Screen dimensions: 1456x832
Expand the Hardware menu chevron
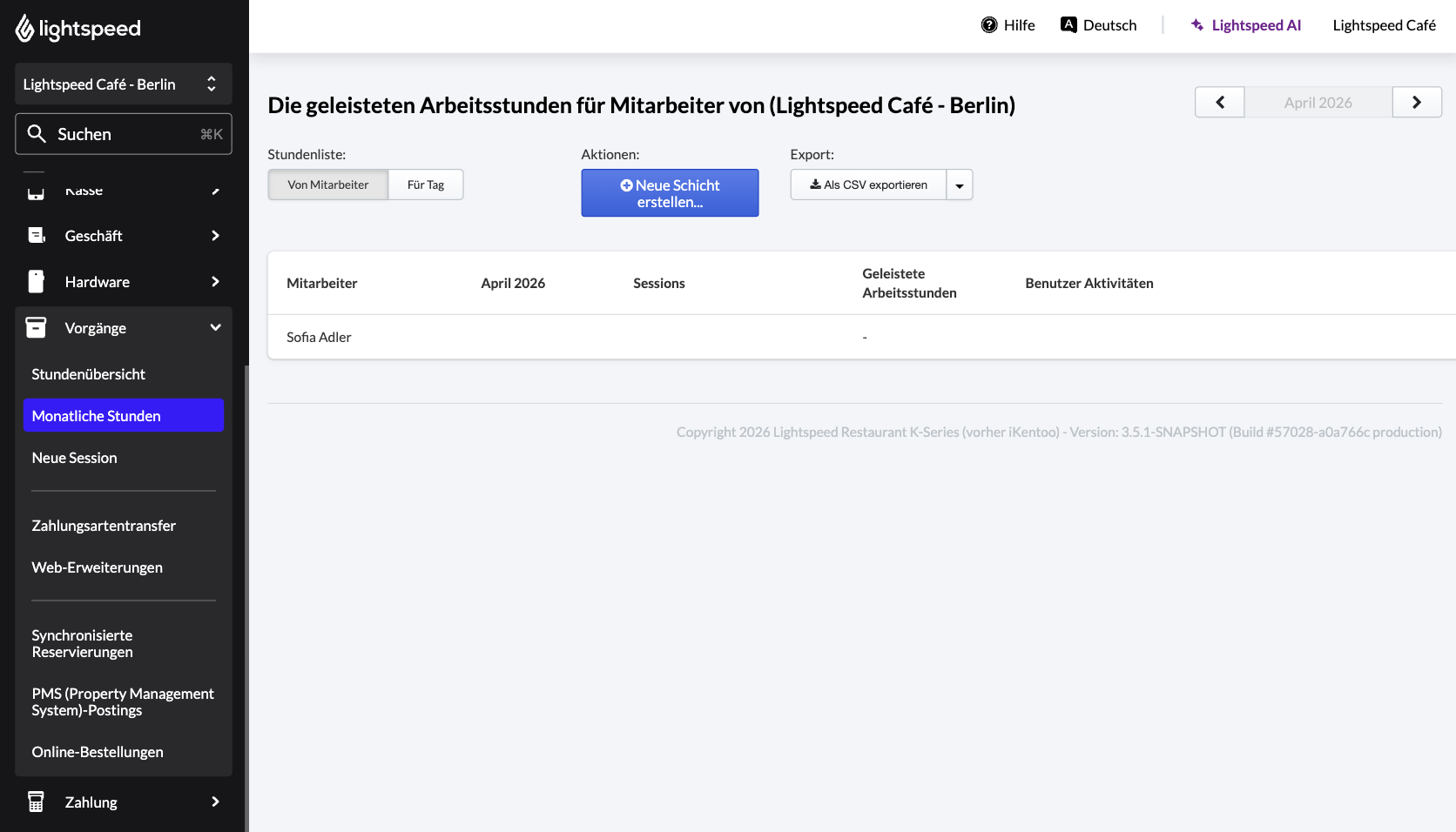tap(215, 282)
